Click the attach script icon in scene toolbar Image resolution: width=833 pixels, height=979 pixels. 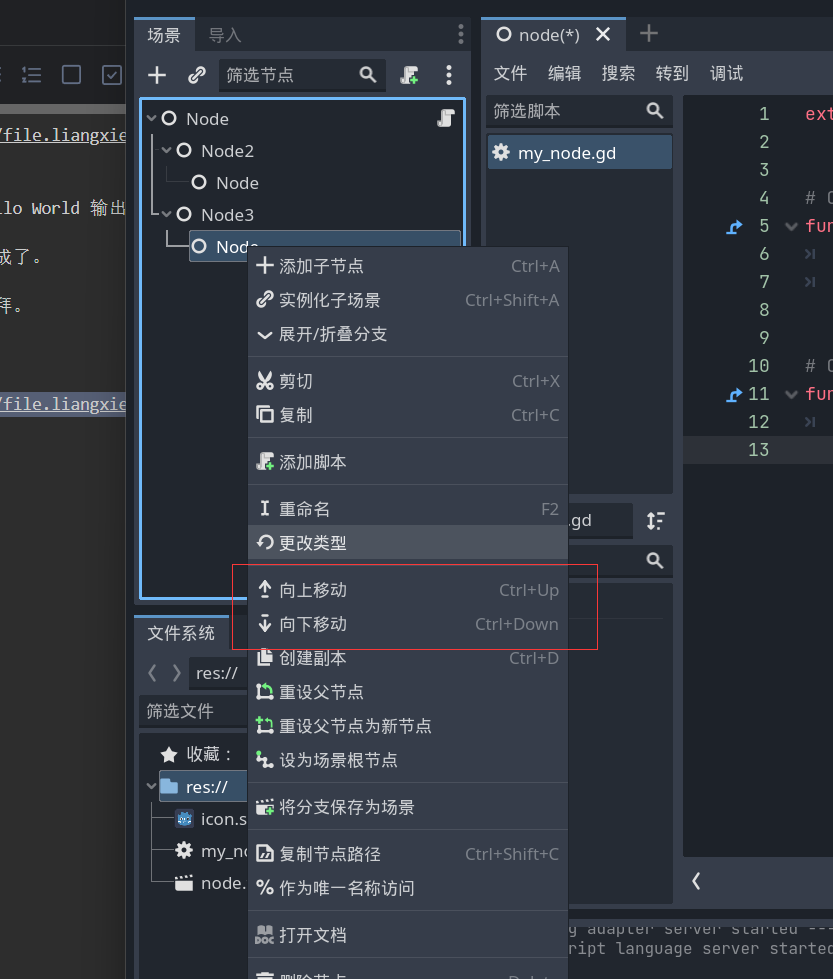[x=409, y=75]
